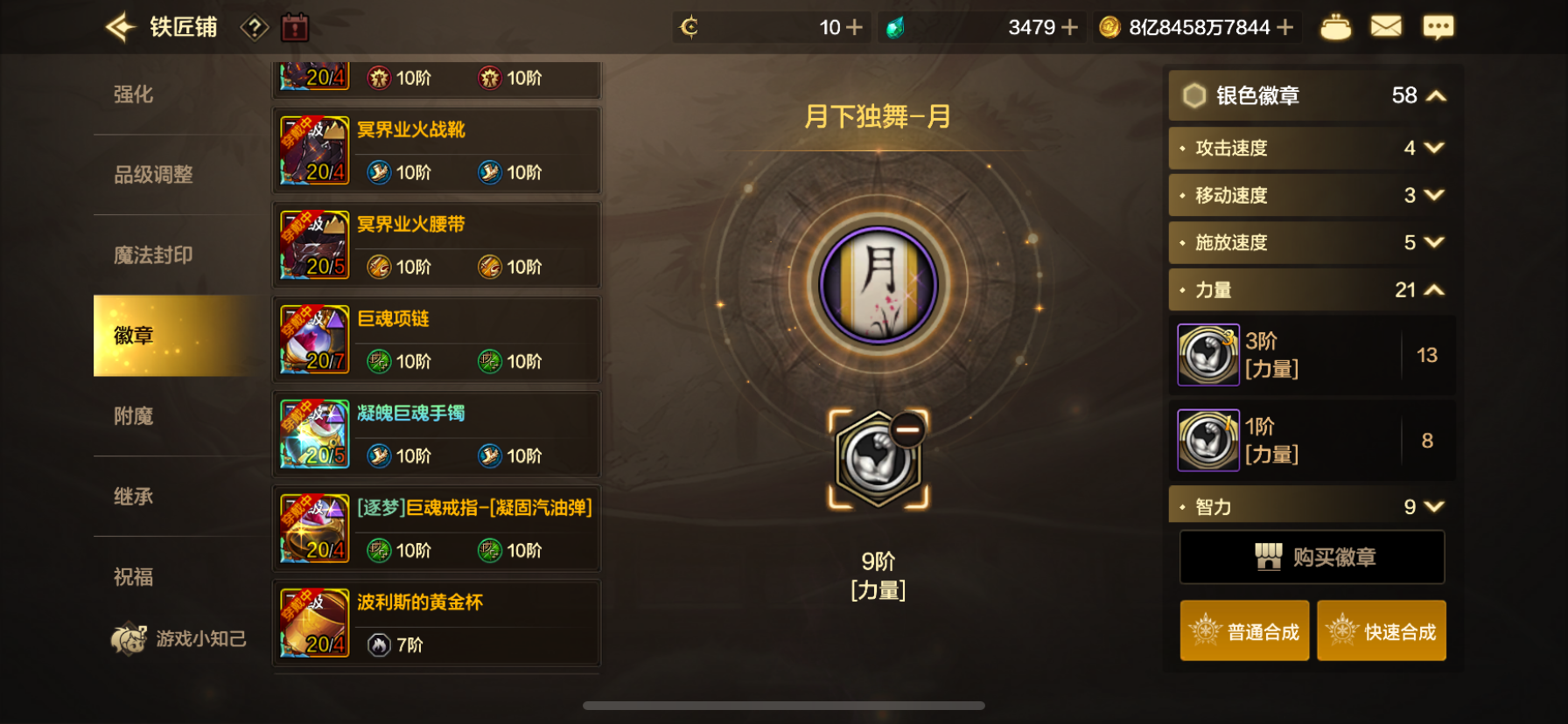1568x724 pixels.
Task: Select the 巨魂项链 equipment entry
Action: (437, 339)
